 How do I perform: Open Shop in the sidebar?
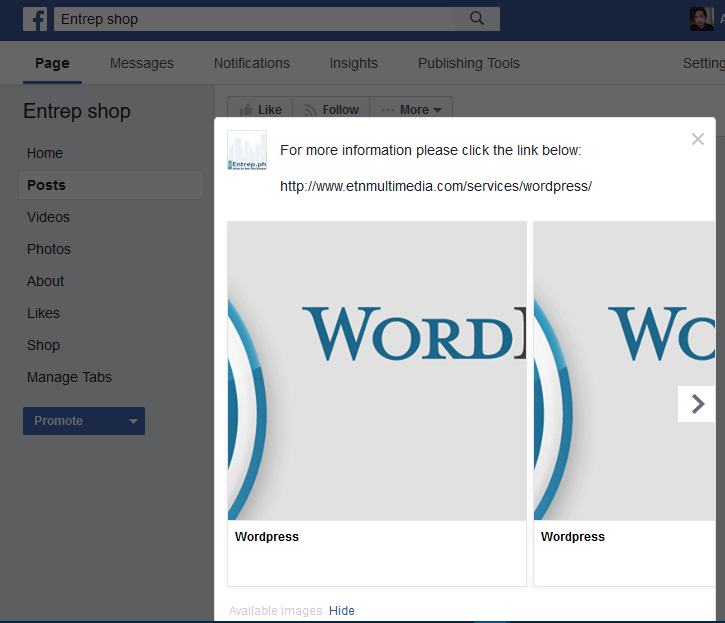(x=43, y=345)
